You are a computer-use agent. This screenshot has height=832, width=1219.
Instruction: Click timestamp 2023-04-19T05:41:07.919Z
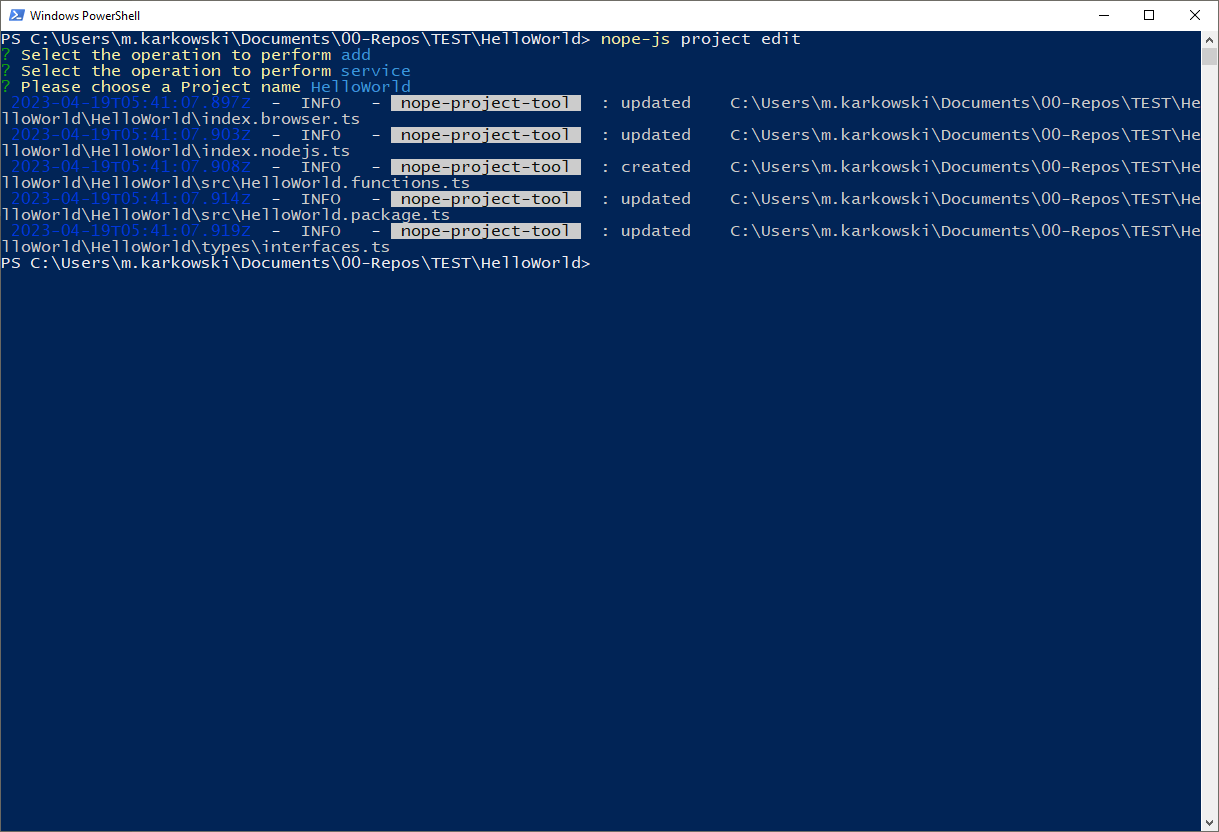[x=131, y=231]
